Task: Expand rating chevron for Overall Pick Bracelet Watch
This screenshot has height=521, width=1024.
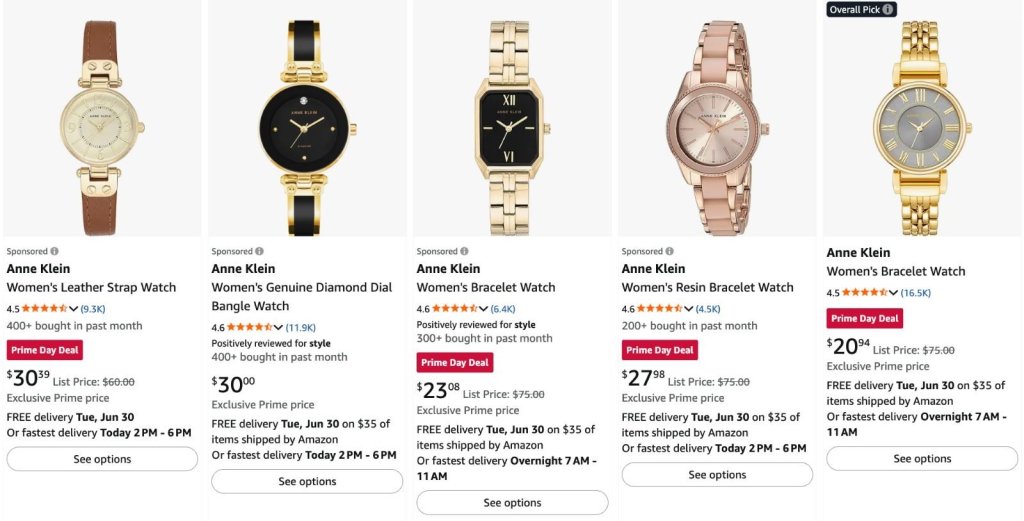Action: (893, 292)
